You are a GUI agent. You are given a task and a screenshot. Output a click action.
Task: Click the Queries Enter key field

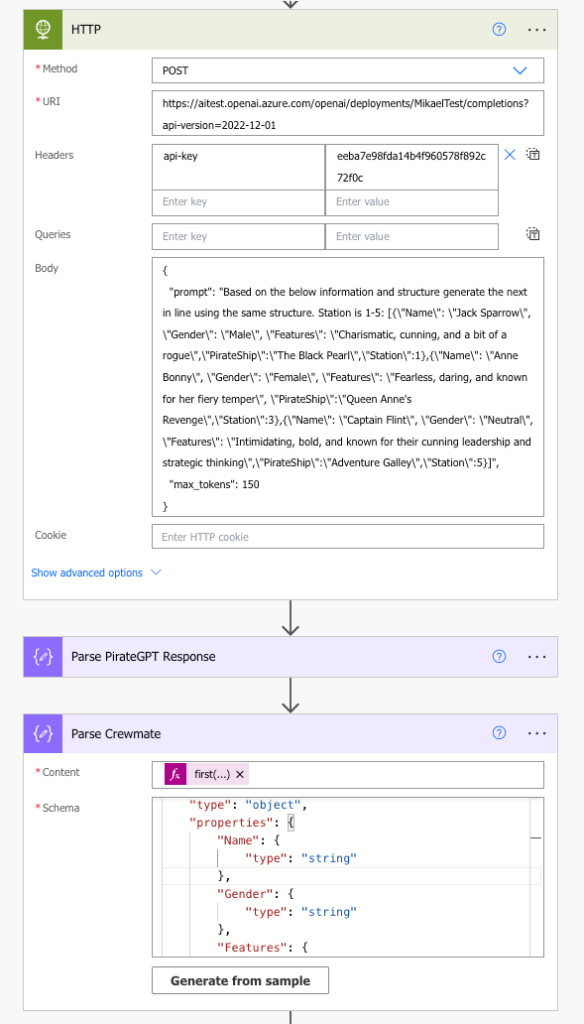coord(238,236)
